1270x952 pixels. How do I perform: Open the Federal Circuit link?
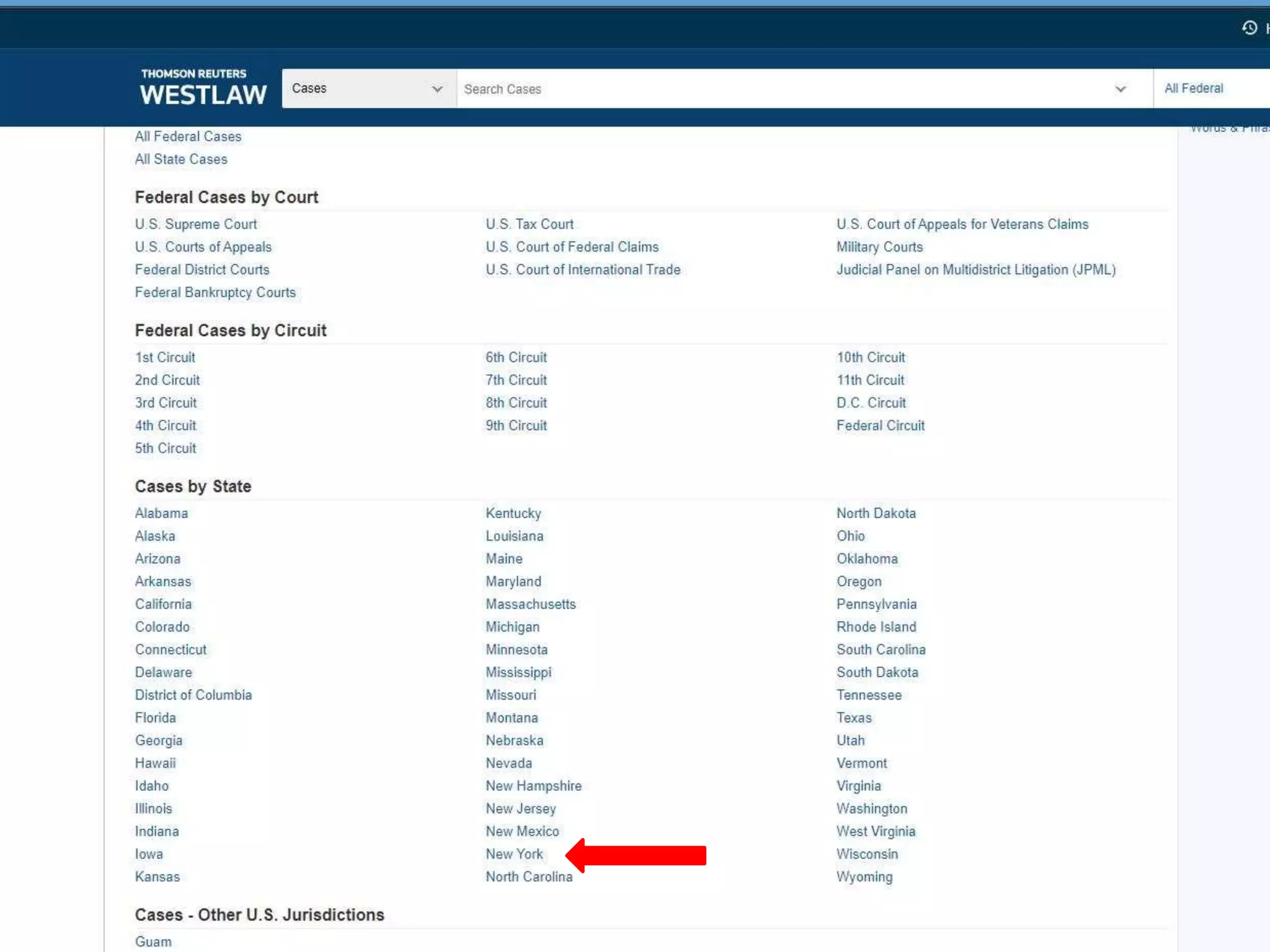point(880,426)
